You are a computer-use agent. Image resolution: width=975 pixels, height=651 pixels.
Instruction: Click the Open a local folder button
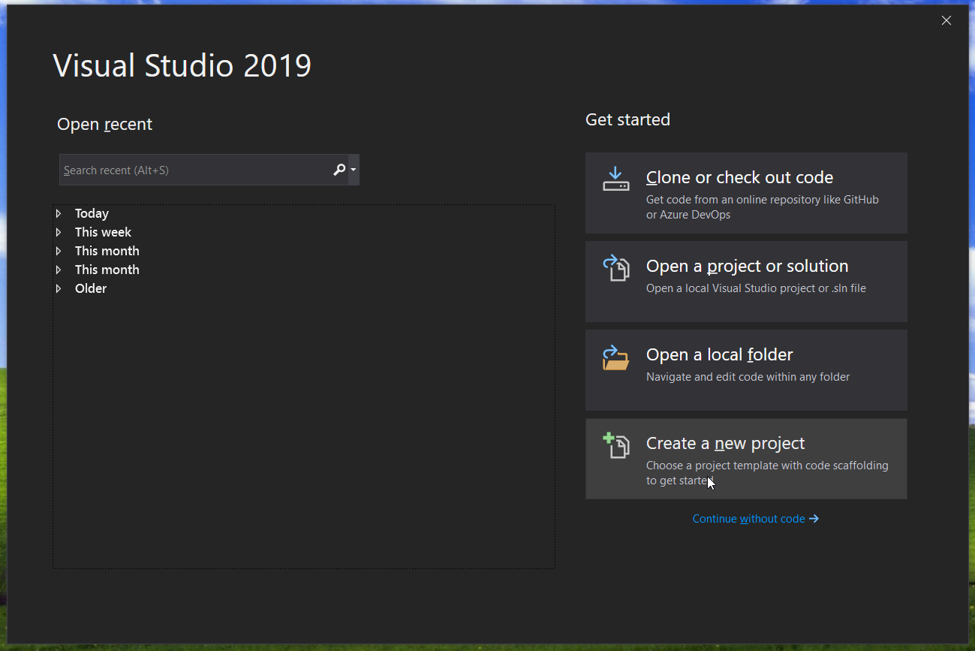745,370
